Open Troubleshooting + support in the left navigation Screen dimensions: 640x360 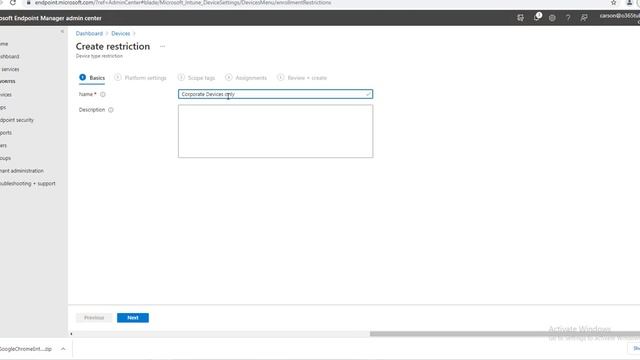pyautogui.click(x=27, y=184)
